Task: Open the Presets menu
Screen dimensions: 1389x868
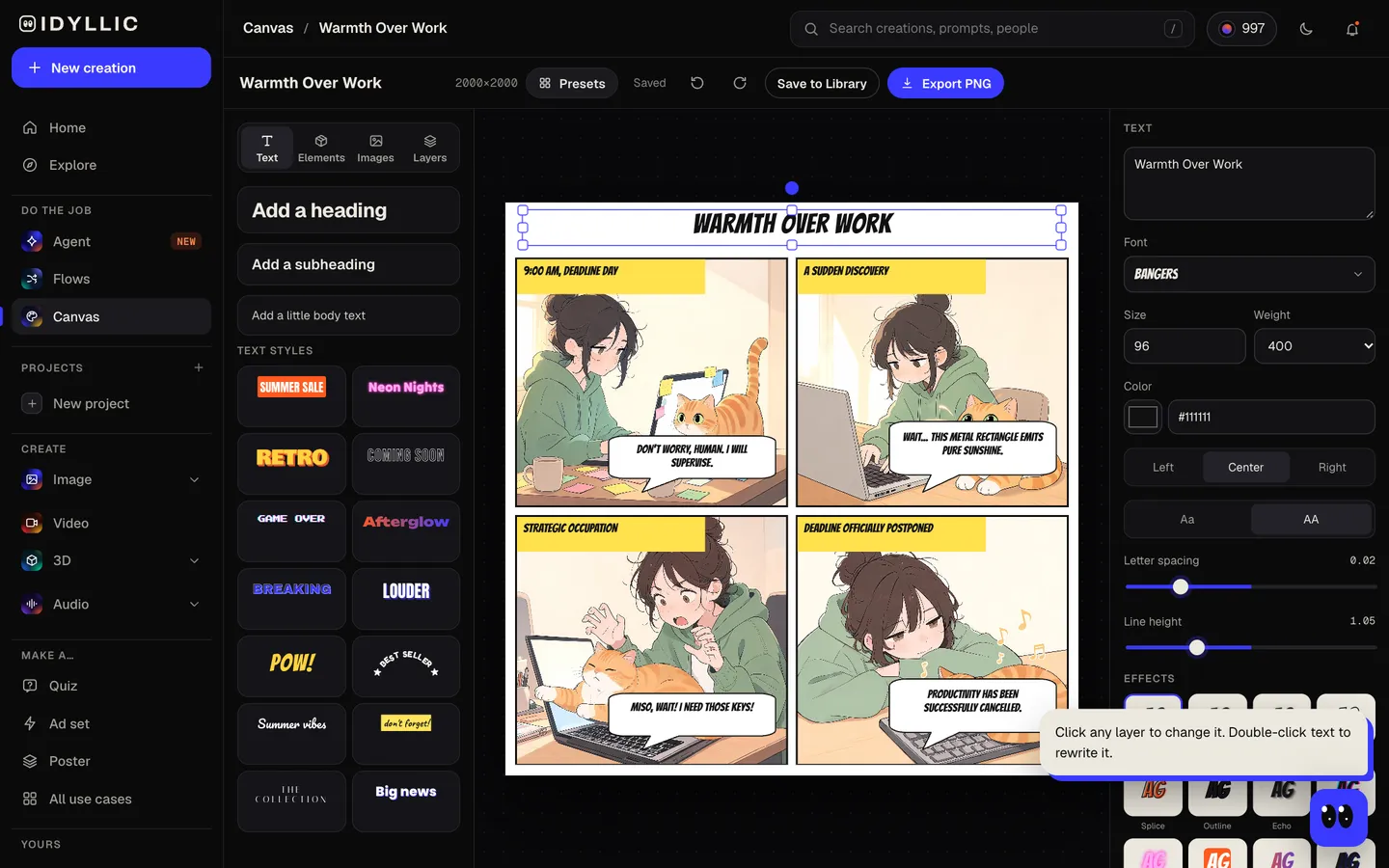Action: (x=572, y=83)
